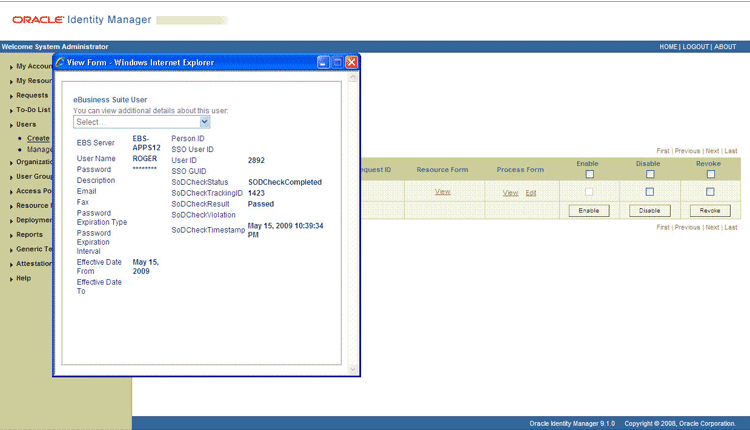Viewport: 750px width, 430px height.
Task: Click the Process Form column header
Action: coord(520,169)
